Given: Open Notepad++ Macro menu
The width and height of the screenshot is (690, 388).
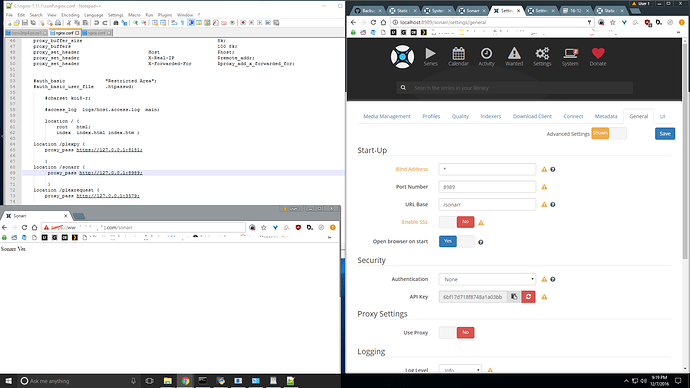Looking at the screenshot, I should [134, 15].
